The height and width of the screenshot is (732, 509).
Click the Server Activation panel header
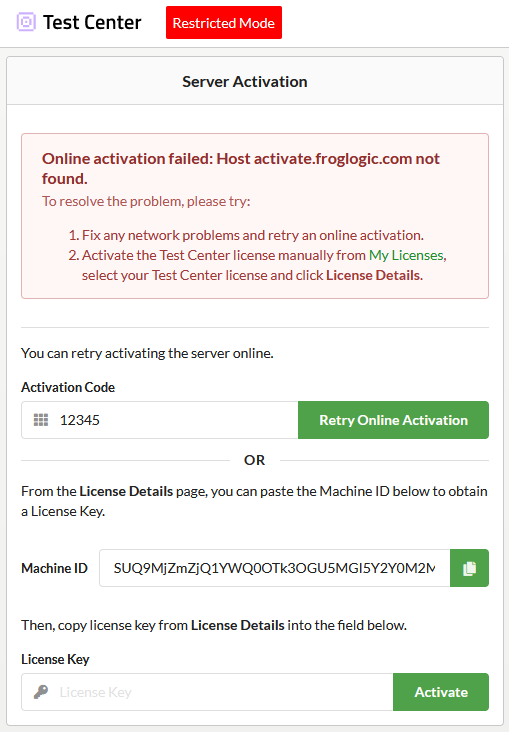(x=254, y=81)
